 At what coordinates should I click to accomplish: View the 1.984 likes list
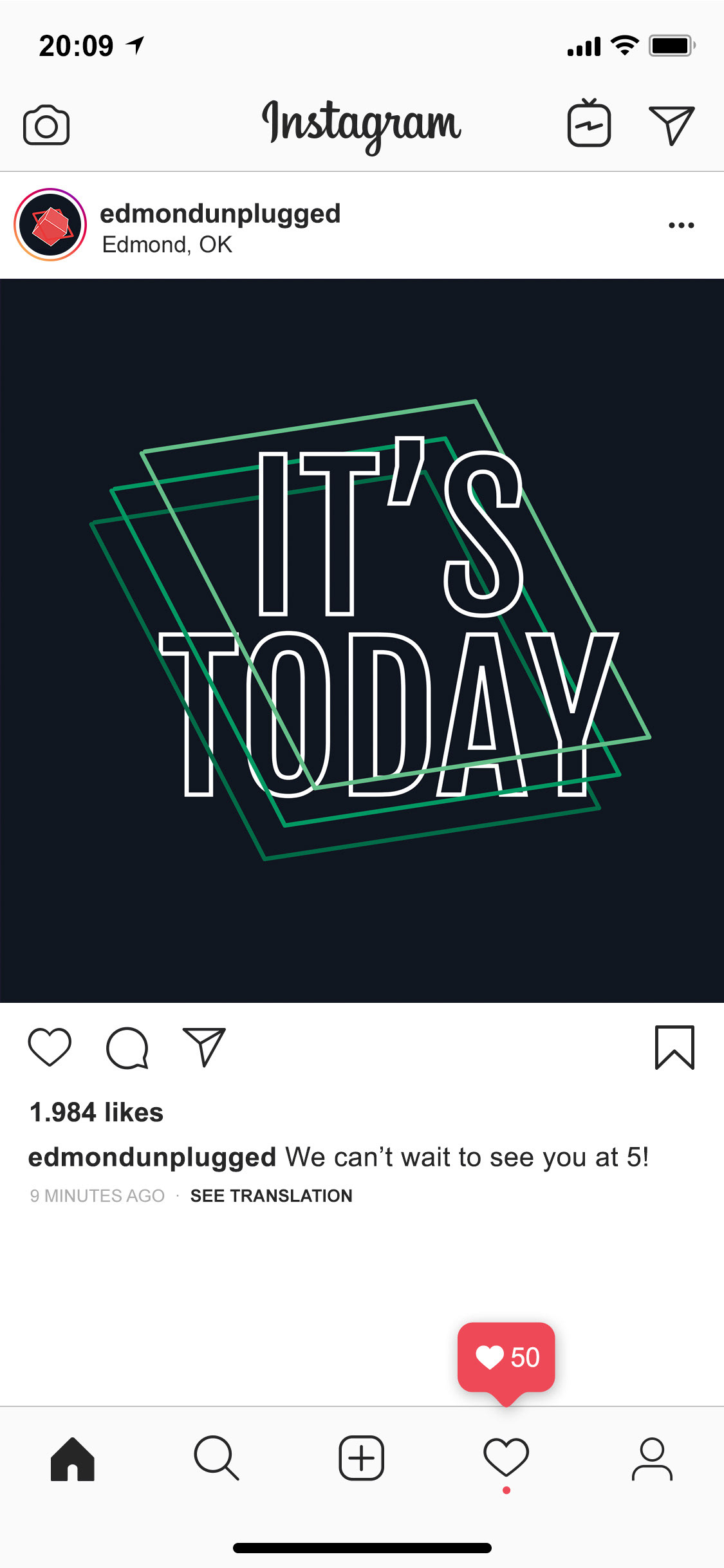(97, 1112)
